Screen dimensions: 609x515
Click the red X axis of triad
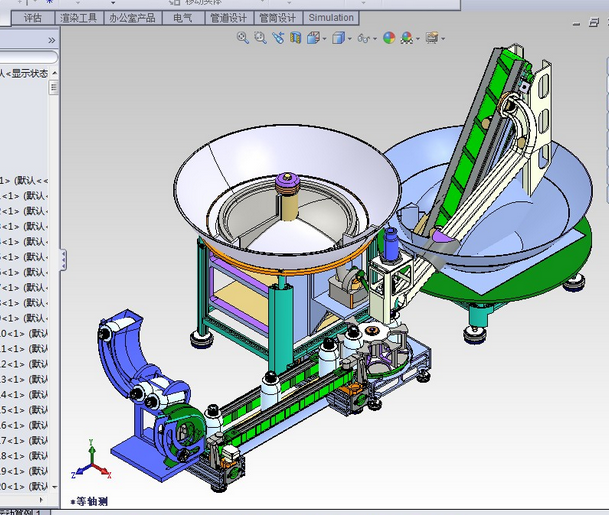click(x=103, y=471)
